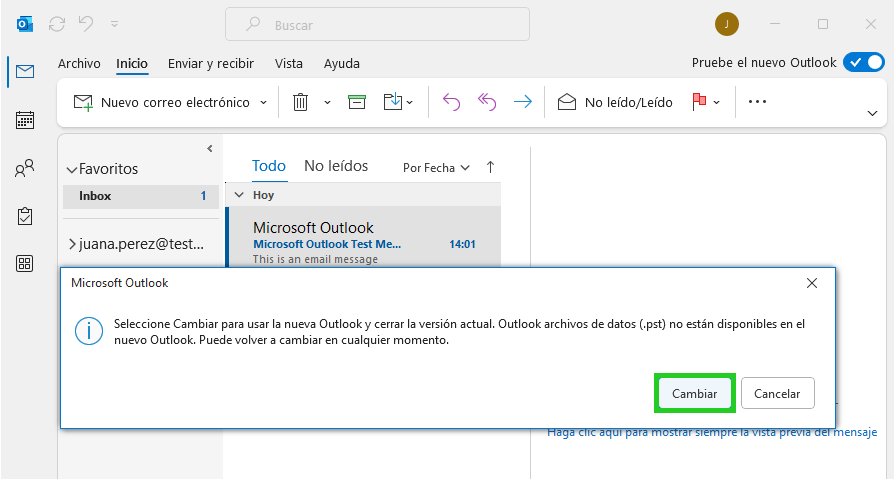Toggle sort order up-arrow
This screenshot has width=894, height=479.
490,167
